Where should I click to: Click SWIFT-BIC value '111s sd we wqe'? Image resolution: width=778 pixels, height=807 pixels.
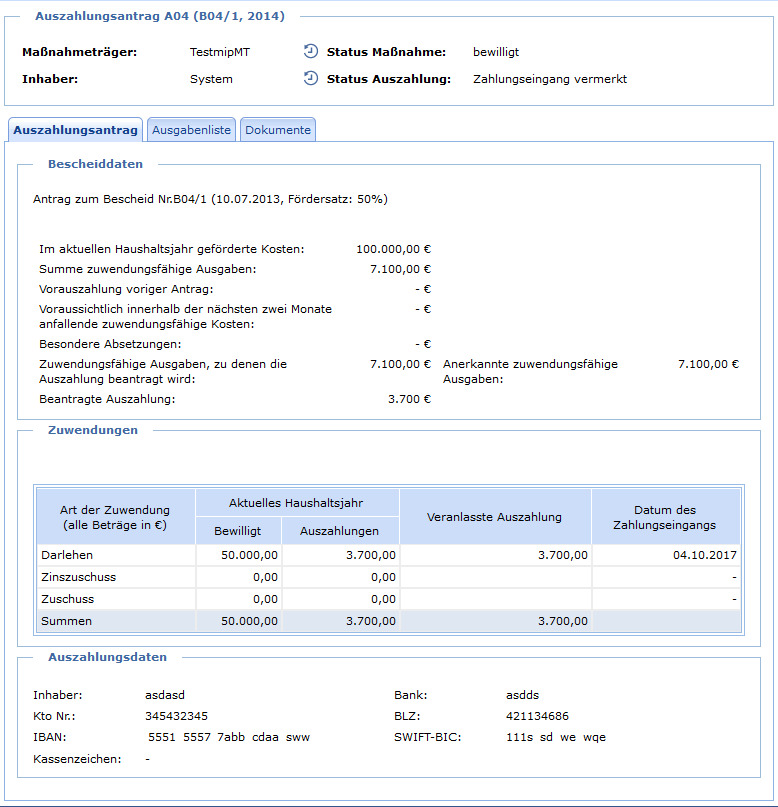(556, 737)
